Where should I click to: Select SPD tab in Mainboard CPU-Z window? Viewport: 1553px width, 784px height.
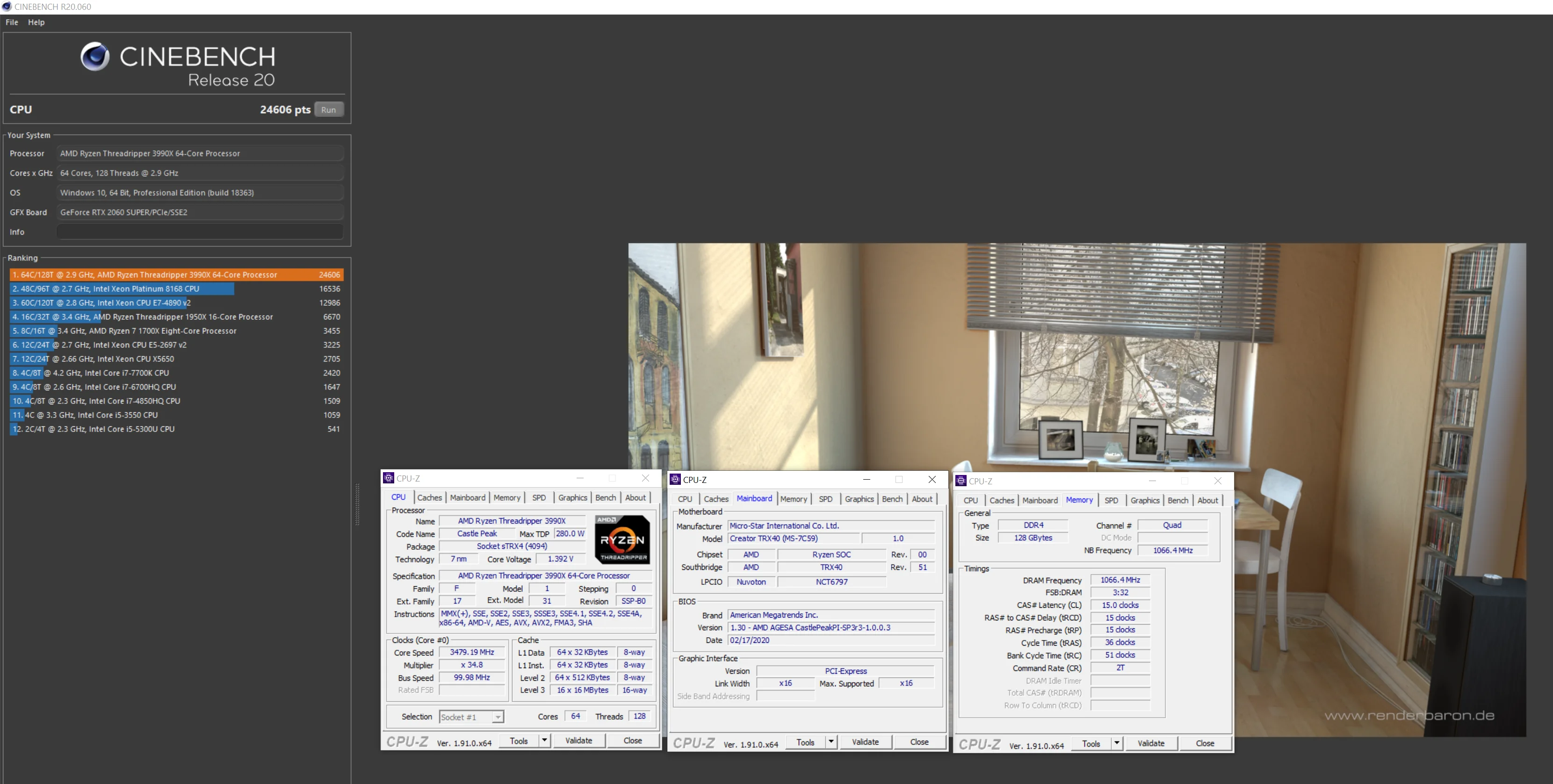826,499
